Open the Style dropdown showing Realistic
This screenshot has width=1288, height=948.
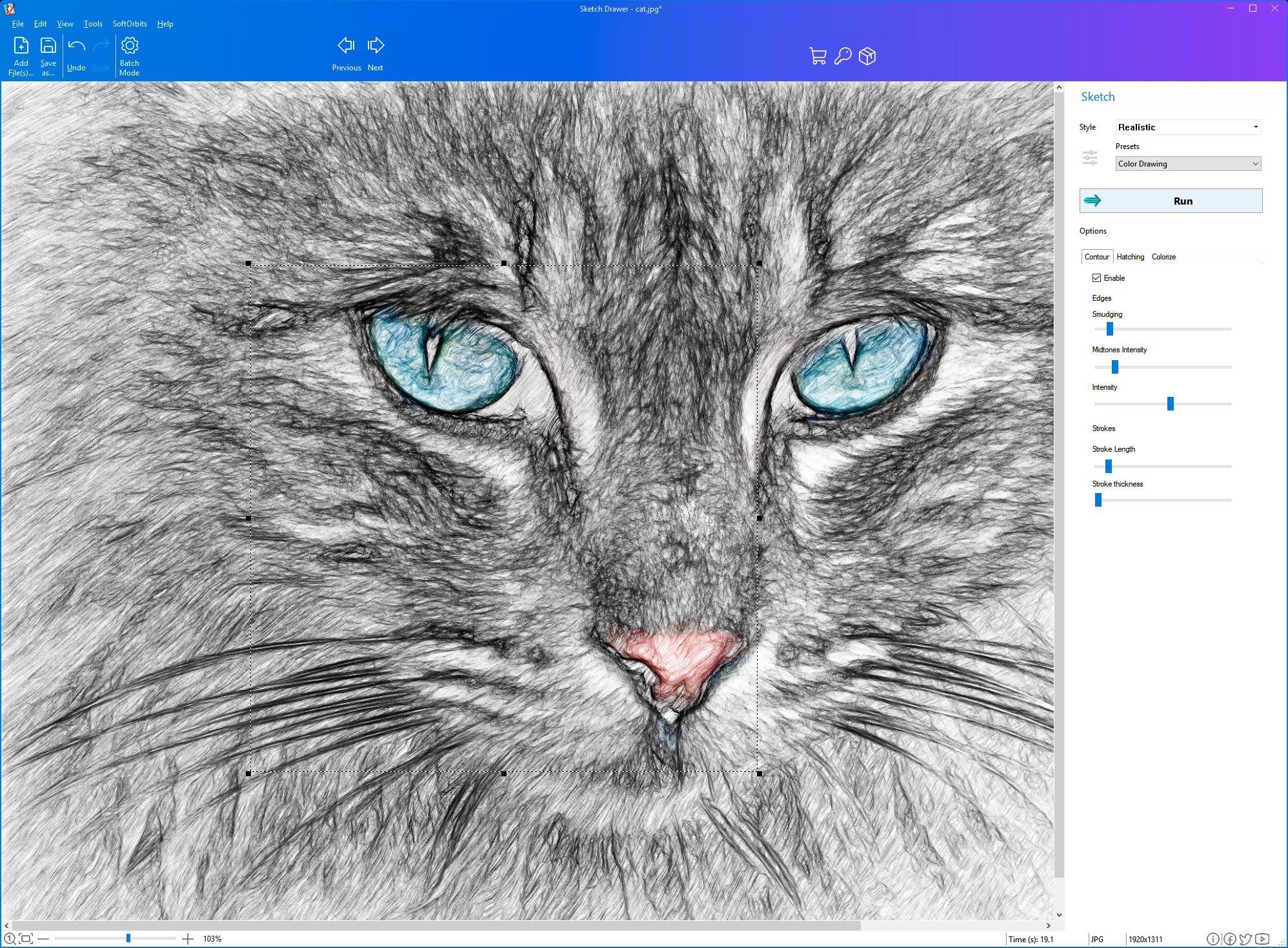click(x=1188, y=127)
